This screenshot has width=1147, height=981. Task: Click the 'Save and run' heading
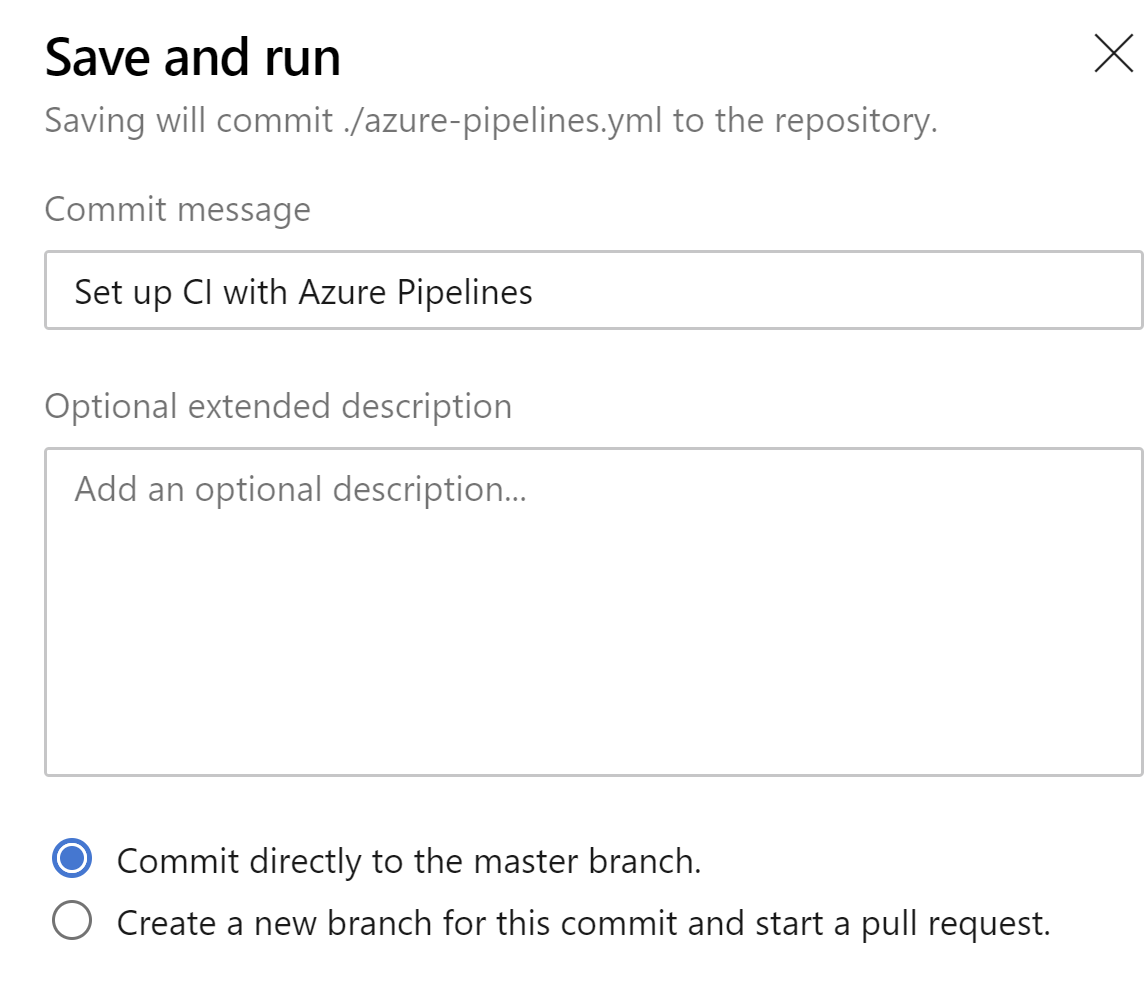(x=193, y=57)
